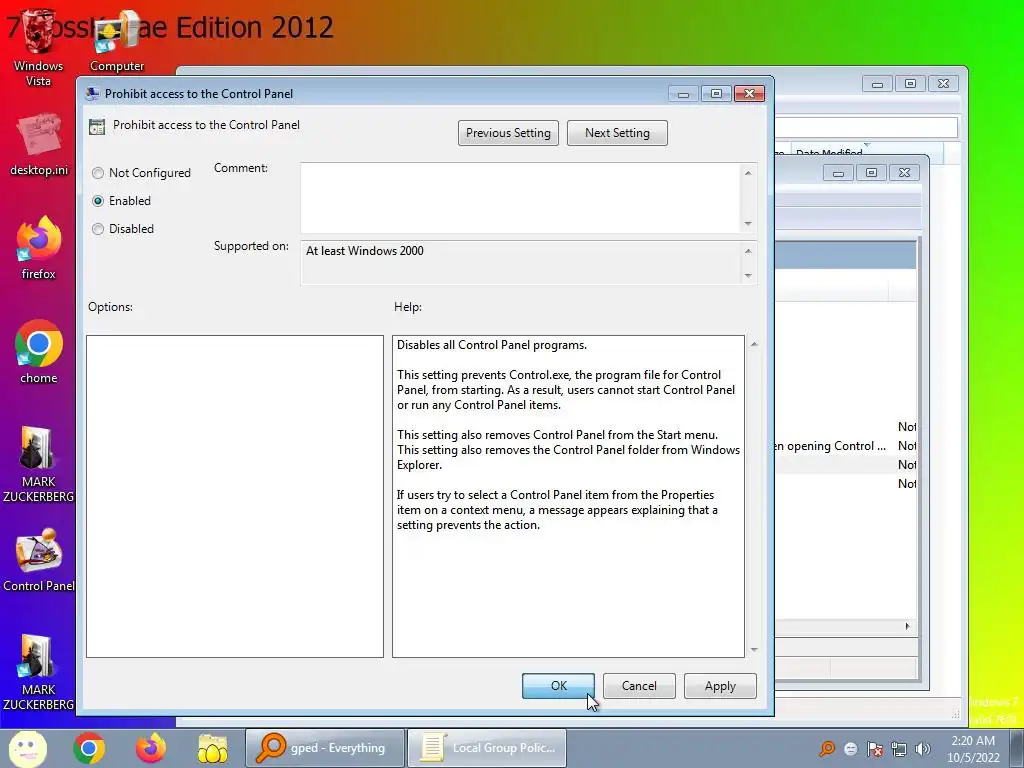
Task: Select the upper MARK ZUCKERBERG desktop icon
Action: [38, 464]
